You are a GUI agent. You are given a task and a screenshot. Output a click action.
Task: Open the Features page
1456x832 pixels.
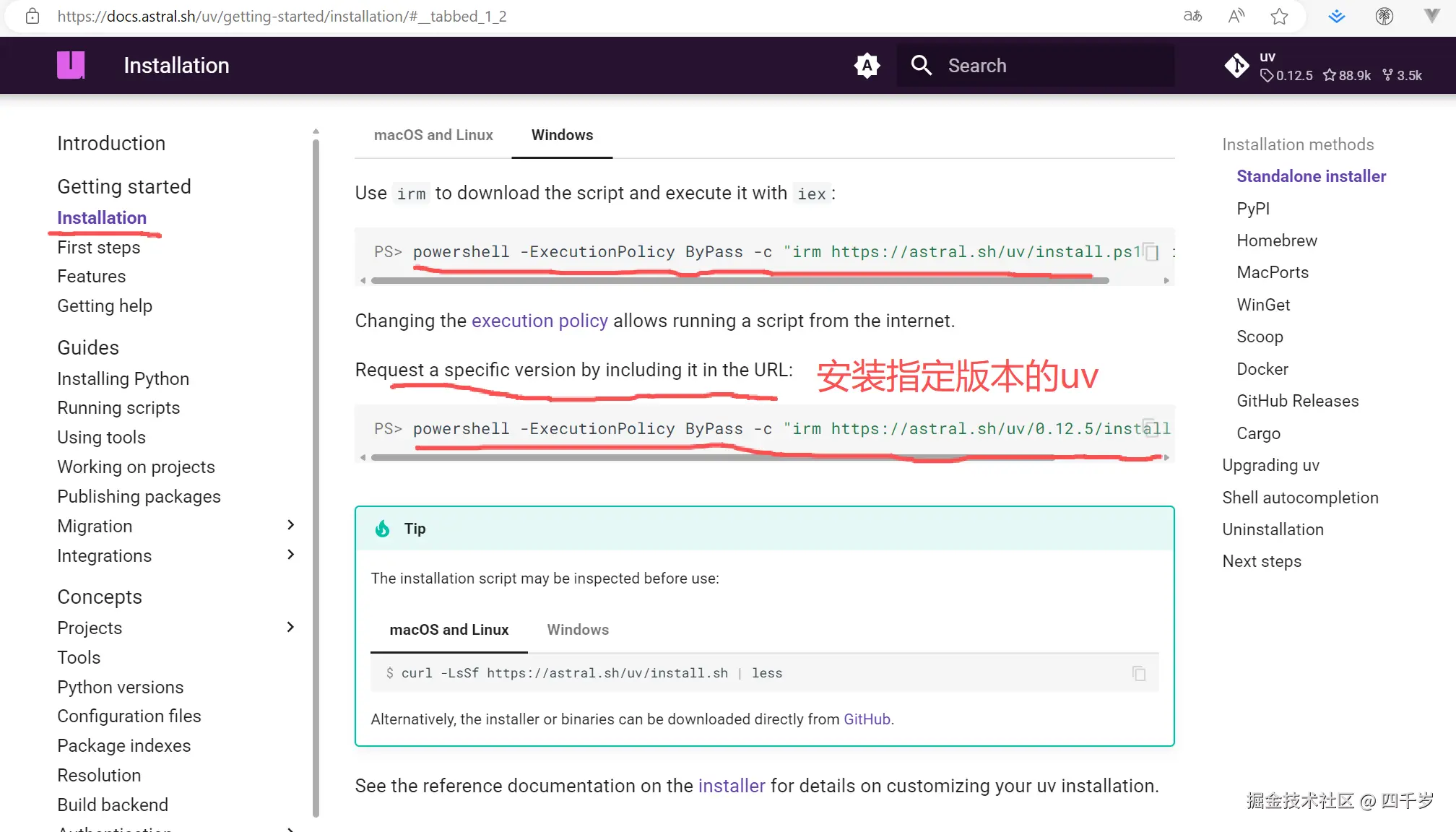click(x=92, y=276)
